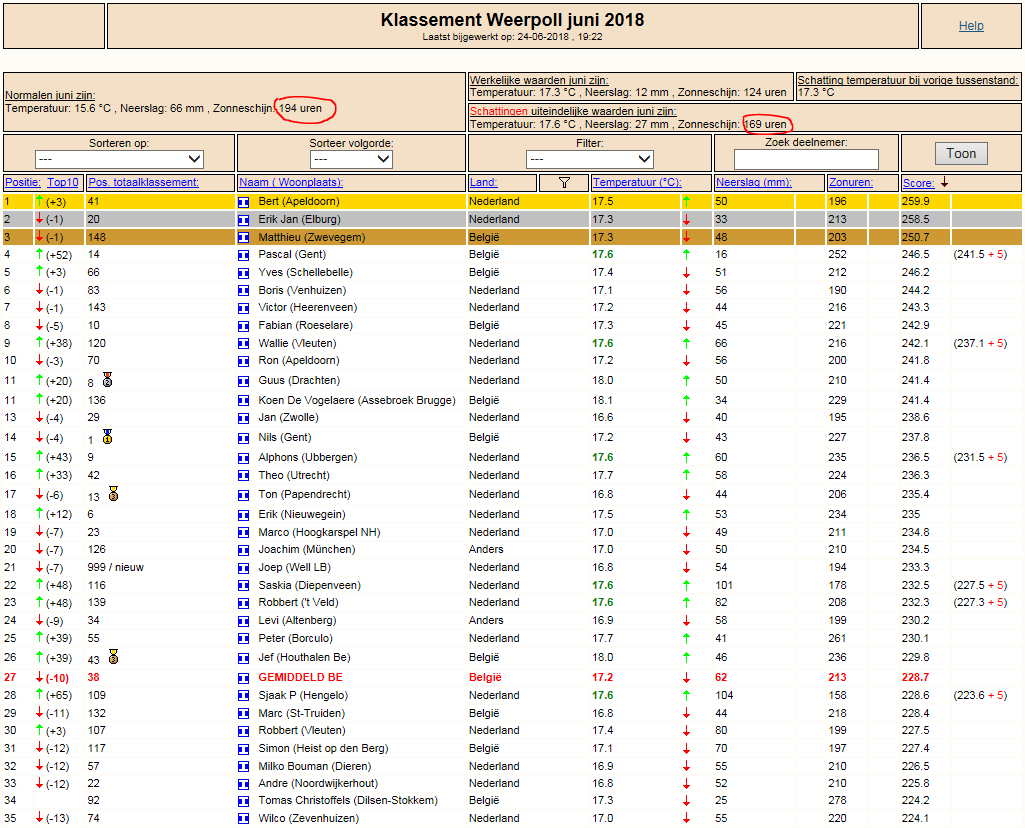This screenshot has height=828, width=1025.
Task: Click the medal icon in Jef (Houthalen Be) row
Action: [113, 657]
